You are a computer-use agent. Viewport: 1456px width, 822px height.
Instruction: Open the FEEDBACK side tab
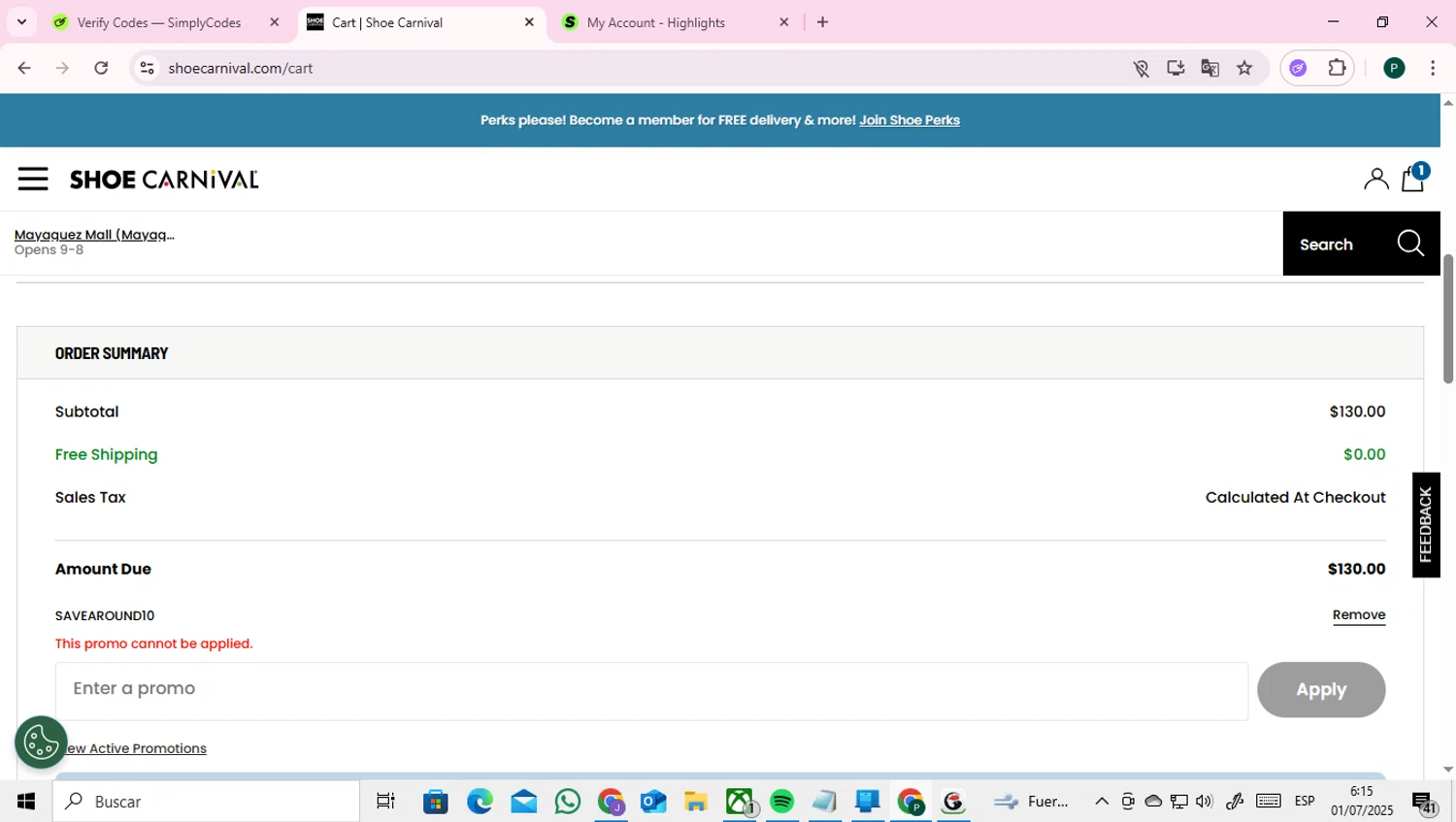pyautogui.click(x=1426, y=525)
